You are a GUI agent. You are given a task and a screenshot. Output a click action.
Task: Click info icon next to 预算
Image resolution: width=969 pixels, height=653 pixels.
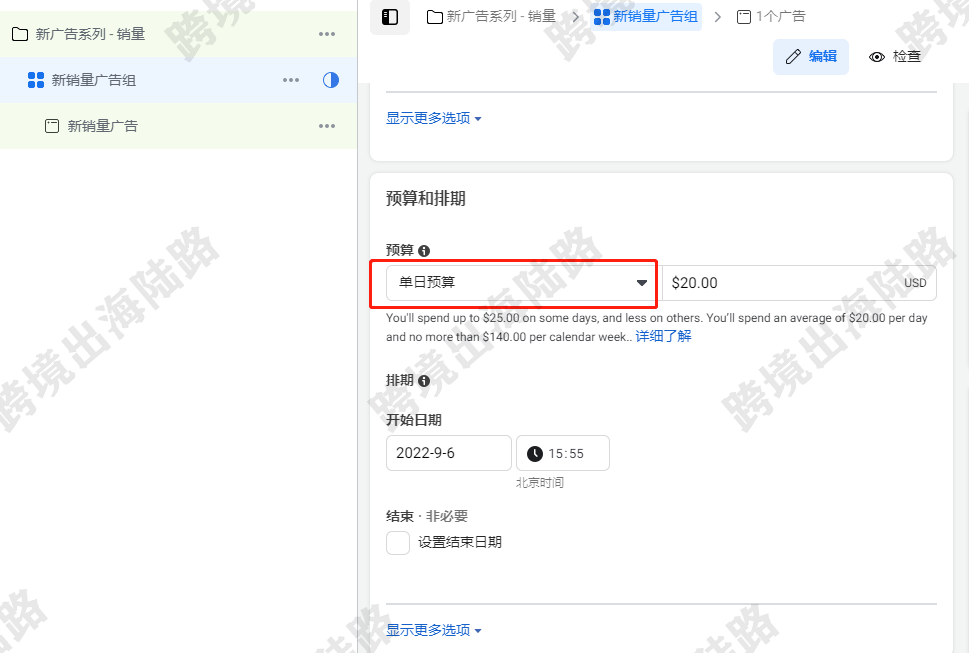(x=424, y=251)
